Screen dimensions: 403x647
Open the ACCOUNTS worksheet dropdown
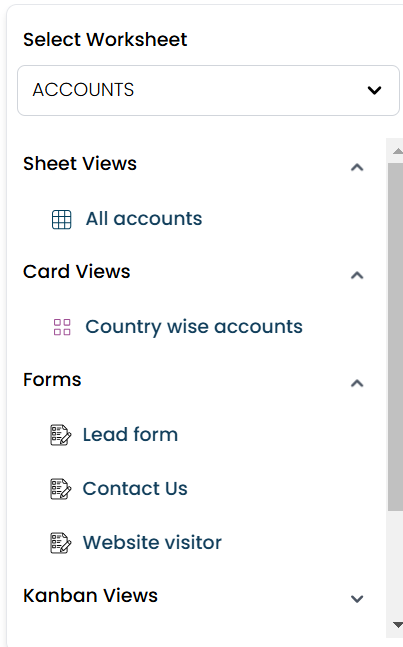click(x=208, y=90)
